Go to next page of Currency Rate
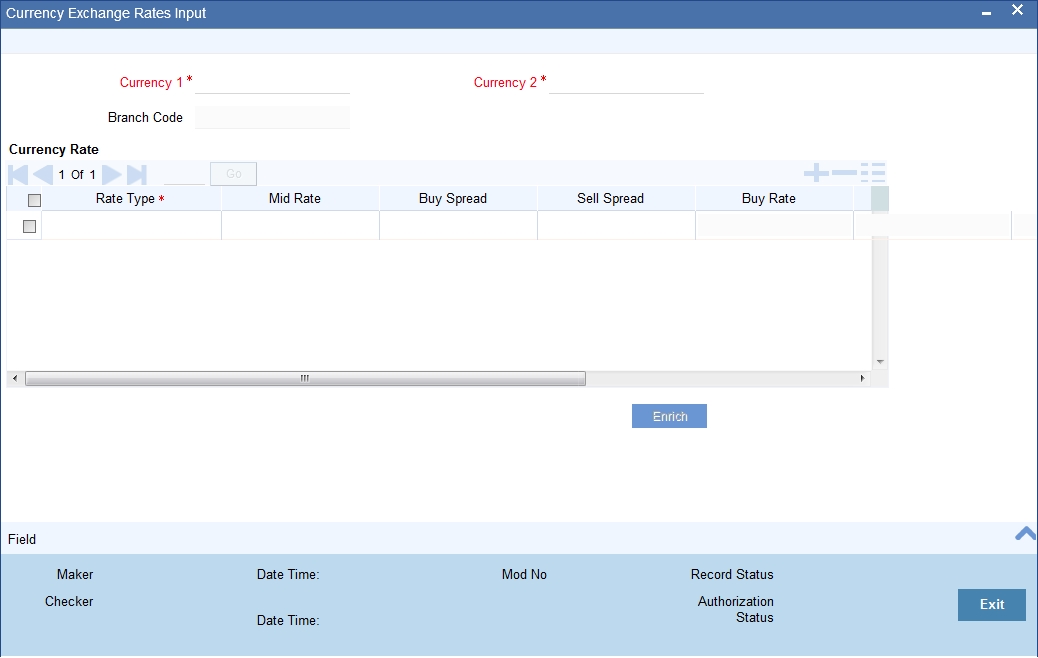Image resolution: width=1038 pixels, height=658 pixels. [x=111, y=175]
